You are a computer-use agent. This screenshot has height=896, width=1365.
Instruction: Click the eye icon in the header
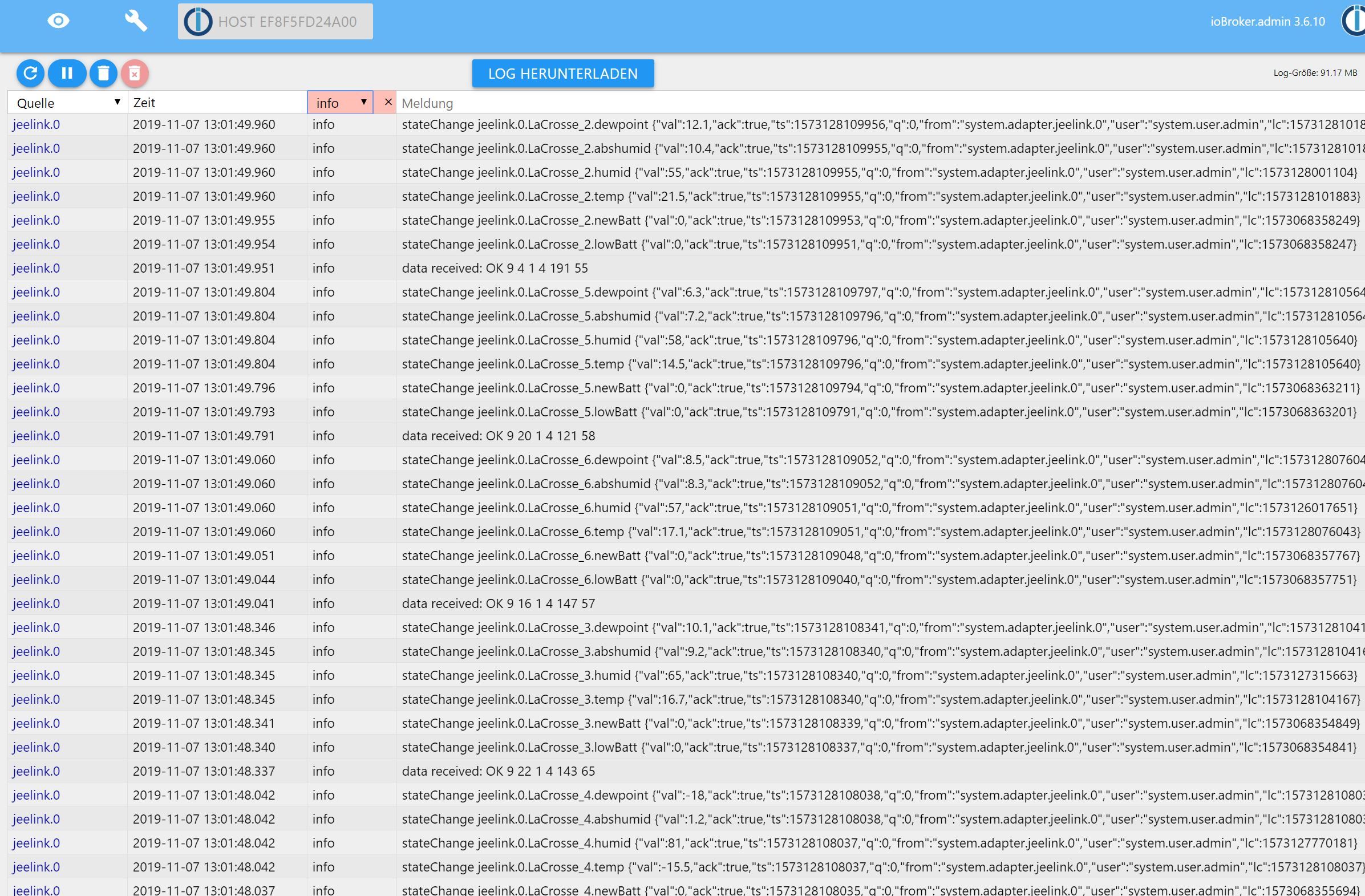(x=58, y=21)
